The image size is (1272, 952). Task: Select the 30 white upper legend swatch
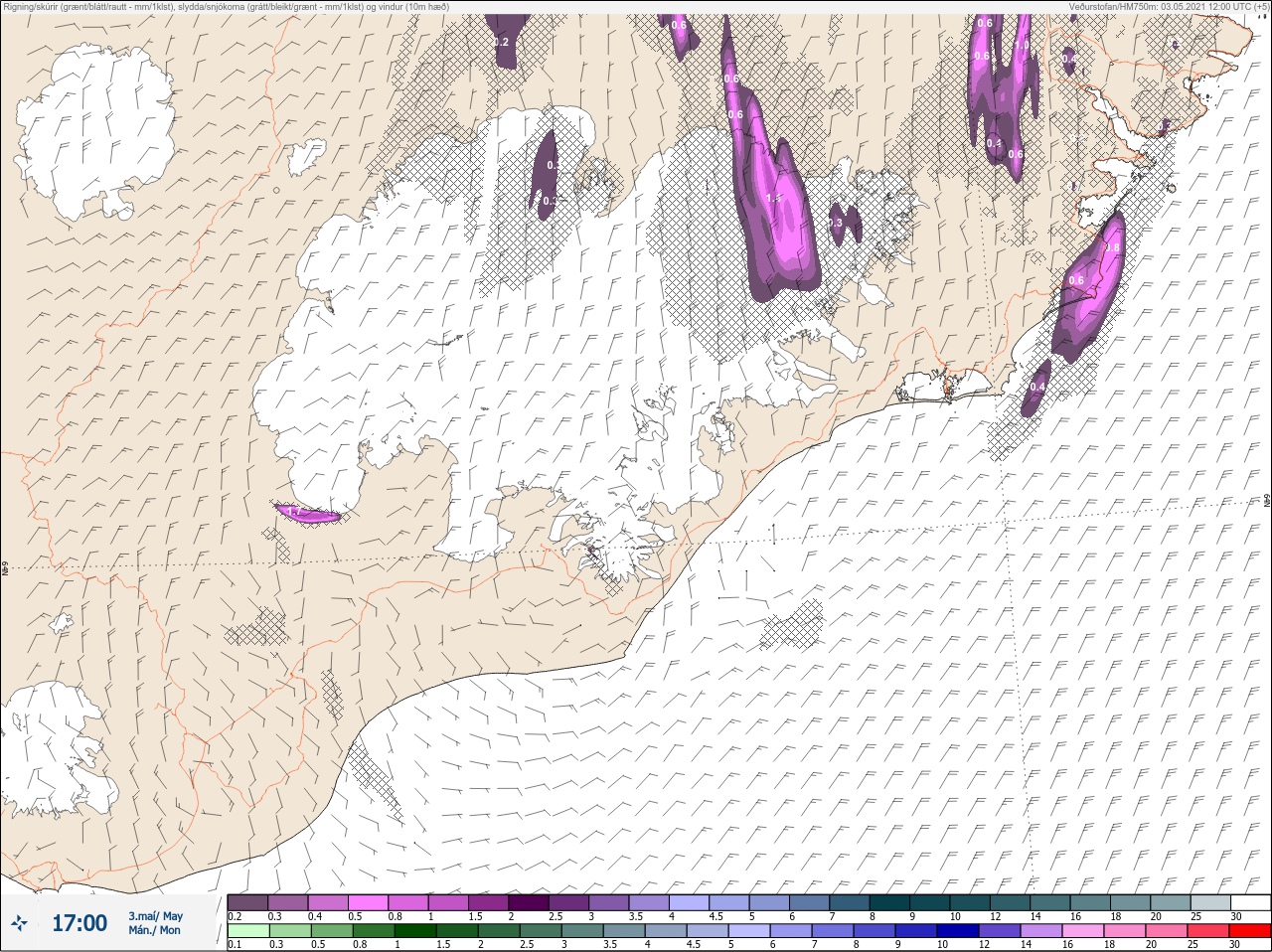click(1250, 902)
